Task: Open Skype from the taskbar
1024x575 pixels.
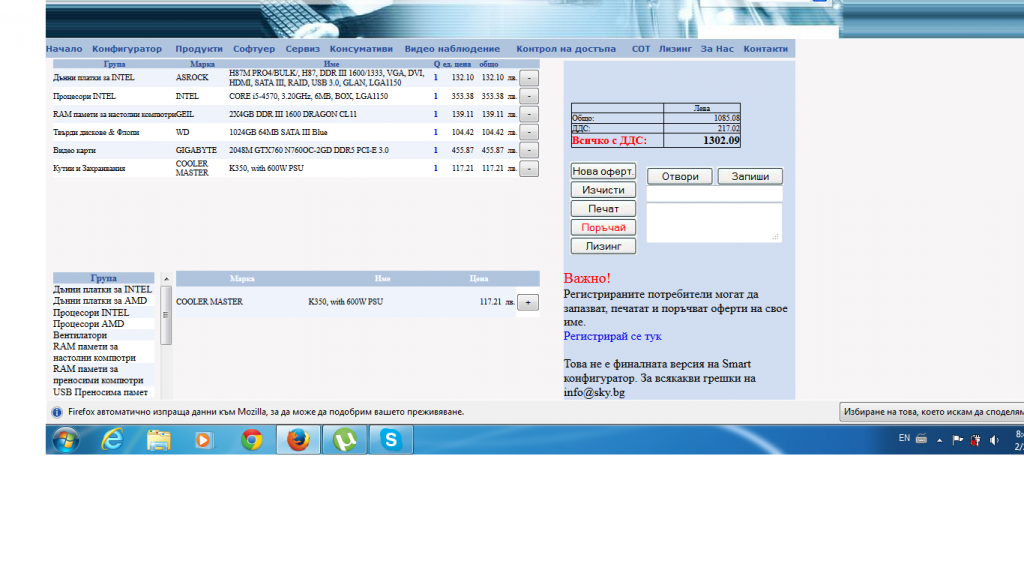Action: [390, 439]
